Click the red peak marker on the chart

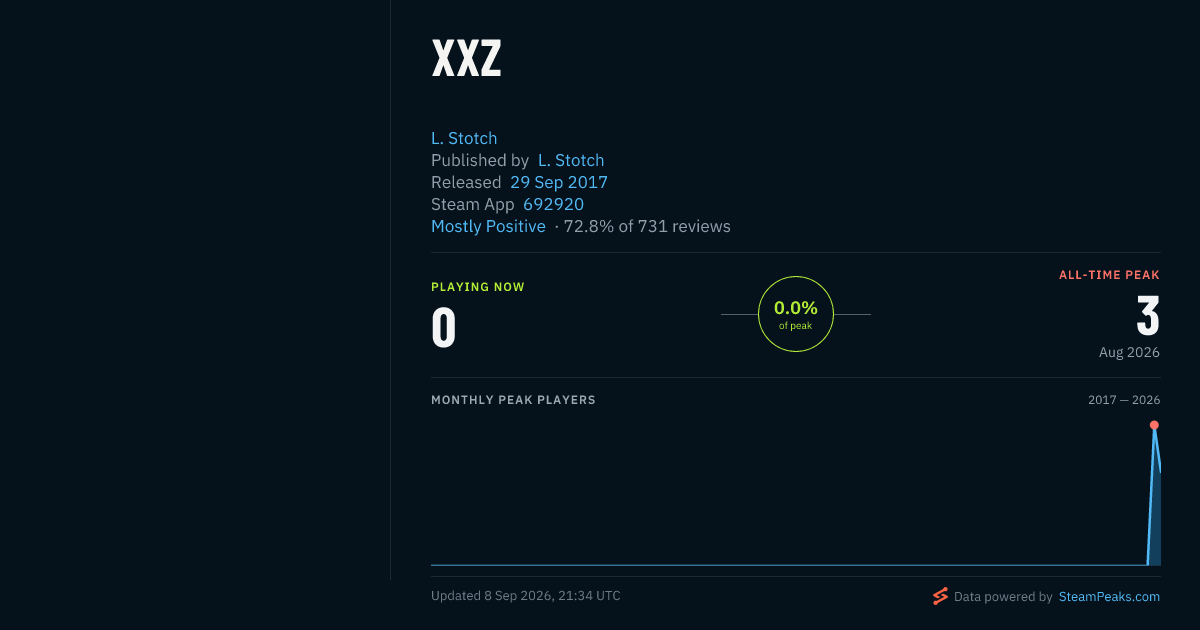1154,425
